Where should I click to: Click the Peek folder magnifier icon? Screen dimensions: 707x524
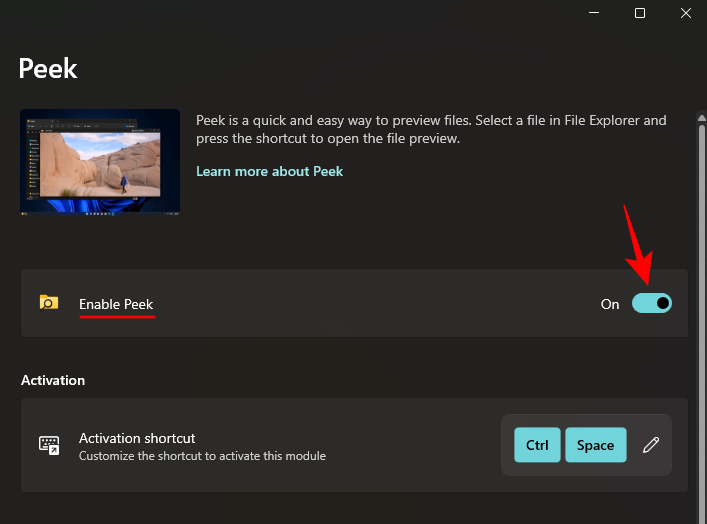click(48, 303)
